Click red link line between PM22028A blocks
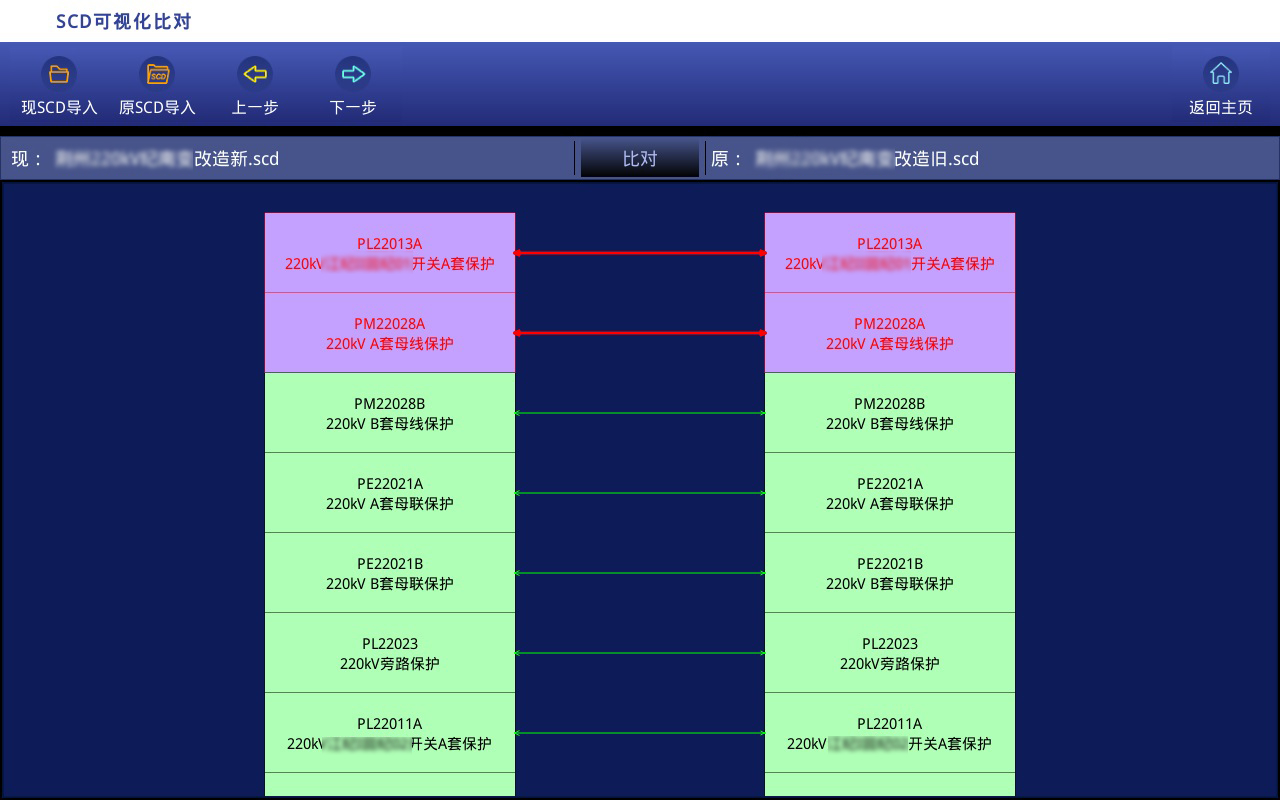1280x800 pixels. (640, 333)
